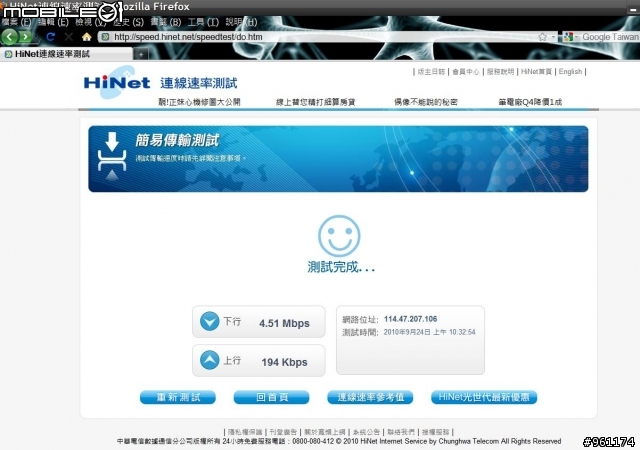The width and height of the screenshot is (640, 450).
Task: Click the transfer test arrows icon in banner
Action: click(x=112, y=156)
